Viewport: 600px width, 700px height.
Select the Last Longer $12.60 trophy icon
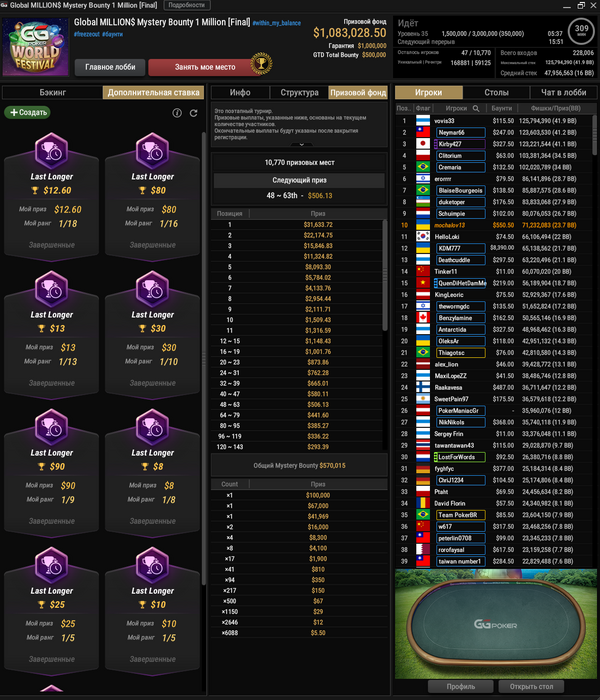coord(51,150)
